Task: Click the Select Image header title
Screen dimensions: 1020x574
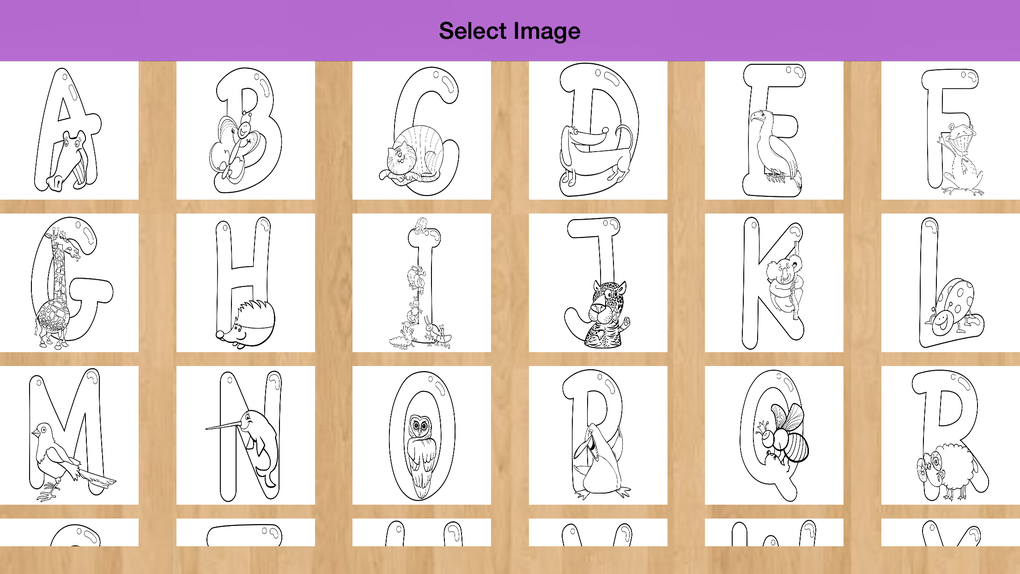Action: (x=509, y=31)
